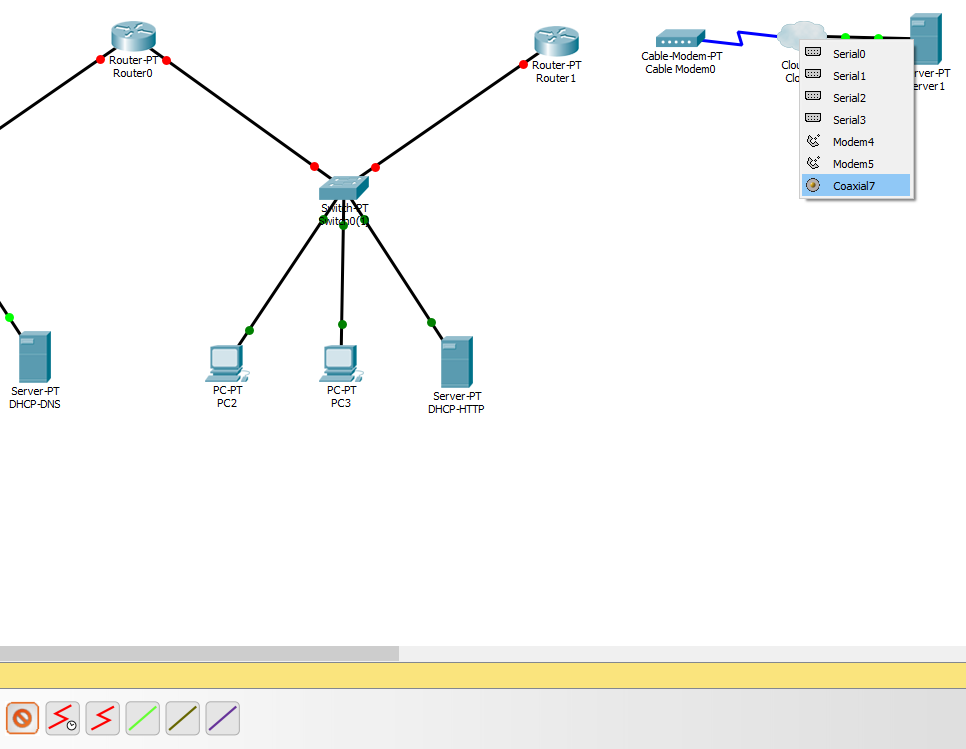Click the Cable Modem0 device

click(x=681, y=36)
